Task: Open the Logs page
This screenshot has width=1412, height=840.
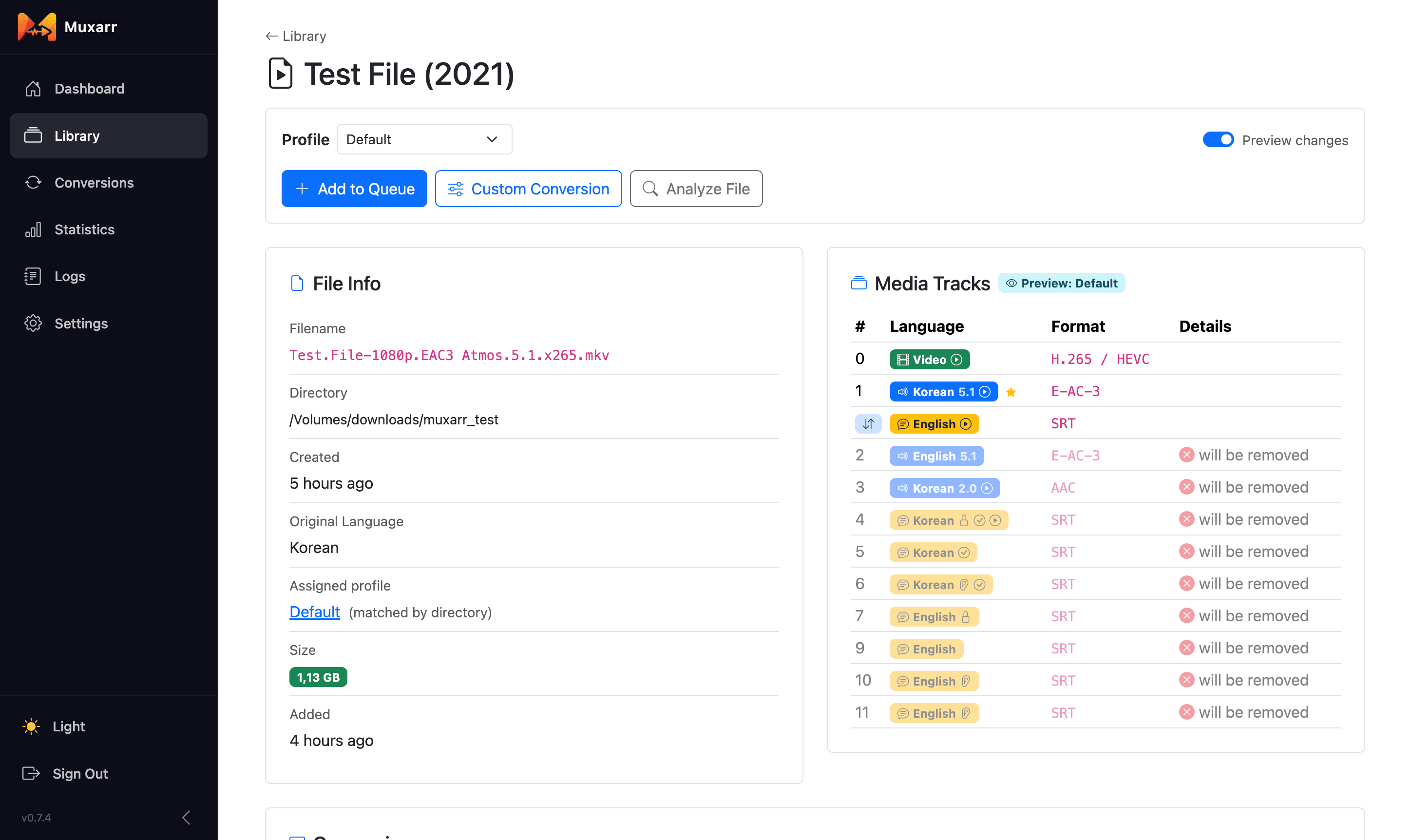Action: coord(109,276)
